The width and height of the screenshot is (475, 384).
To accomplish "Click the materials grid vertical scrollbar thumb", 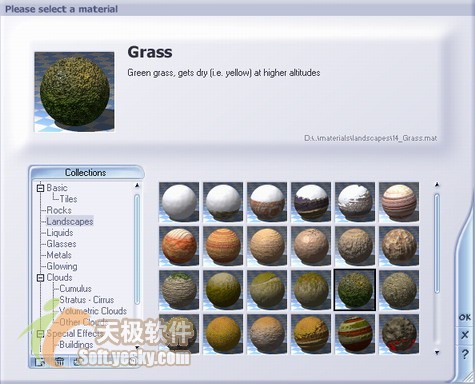I will tap(437, 244).
